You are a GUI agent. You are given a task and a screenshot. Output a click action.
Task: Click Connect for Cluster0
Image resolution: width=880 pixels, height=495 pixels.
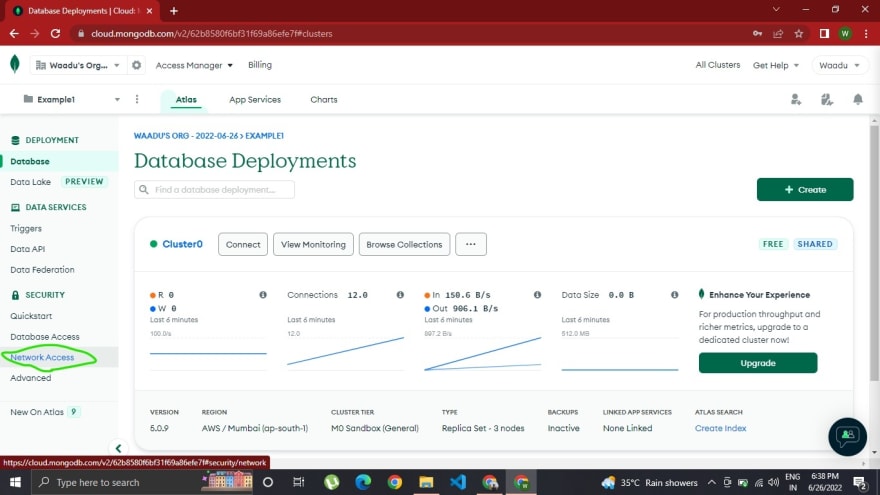(243, 244)
